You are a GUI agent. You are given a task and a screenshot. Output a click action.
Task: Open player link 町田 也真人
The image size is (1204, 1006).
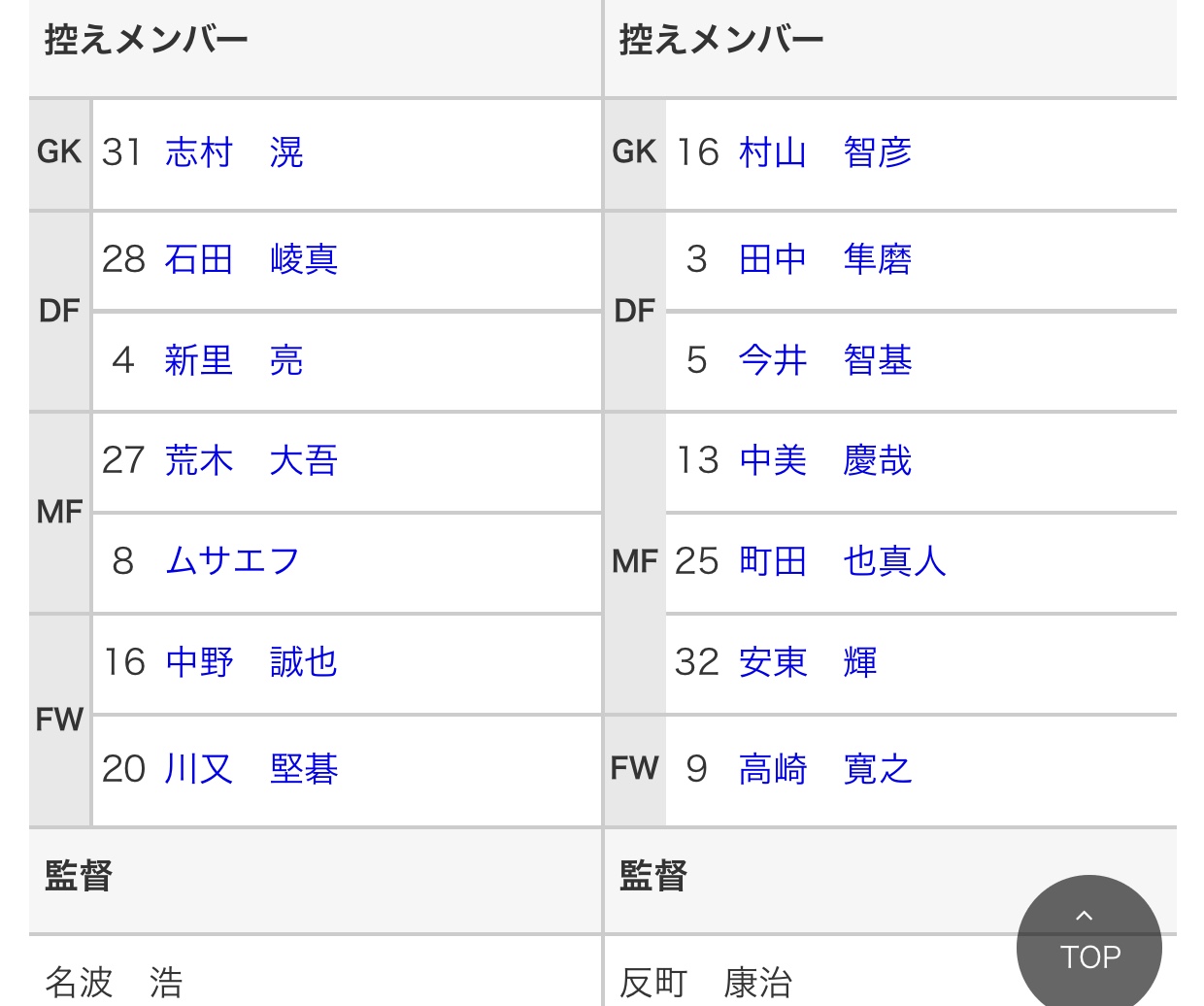tap(843, 561)
